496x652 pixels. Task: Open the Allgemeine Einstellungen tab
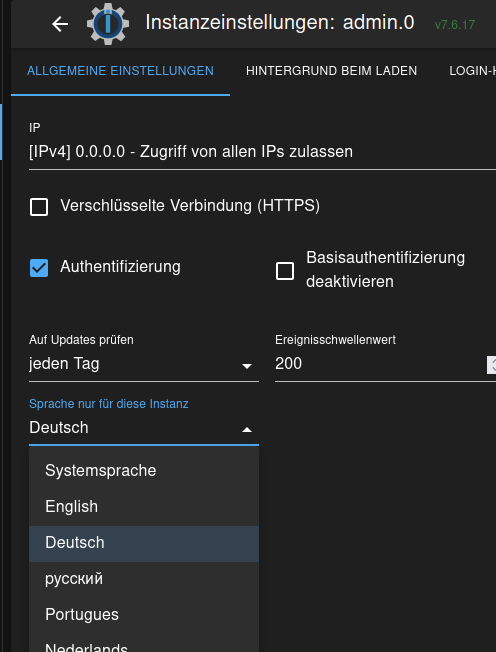(x=121, y=71)
